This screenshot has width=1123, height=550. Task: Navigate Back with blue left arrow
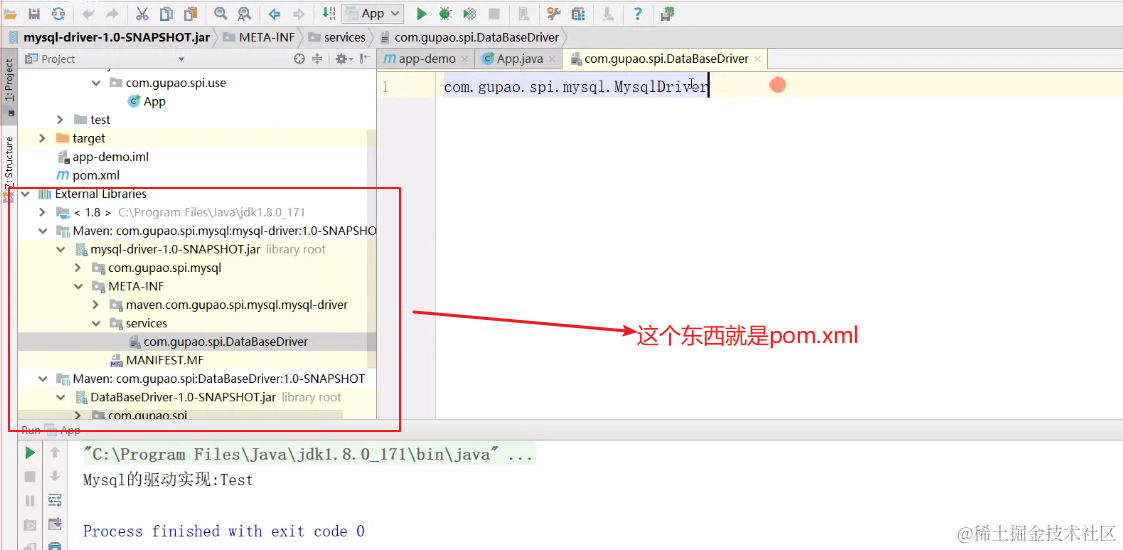click(x=274, y=13)
